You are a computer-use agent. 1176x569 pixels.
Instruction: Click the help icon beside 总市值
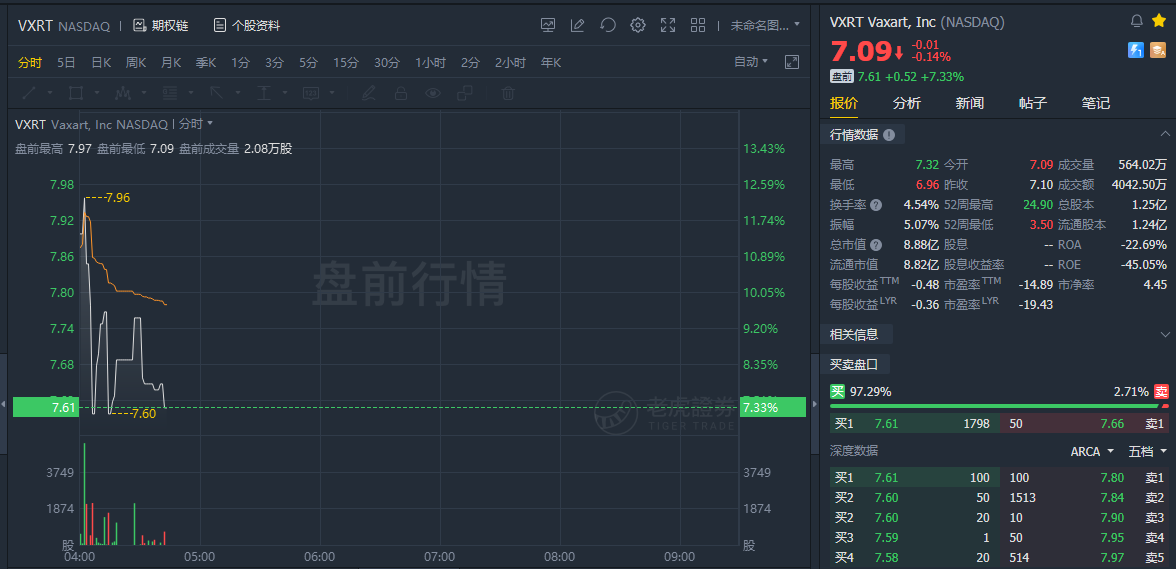876,244
